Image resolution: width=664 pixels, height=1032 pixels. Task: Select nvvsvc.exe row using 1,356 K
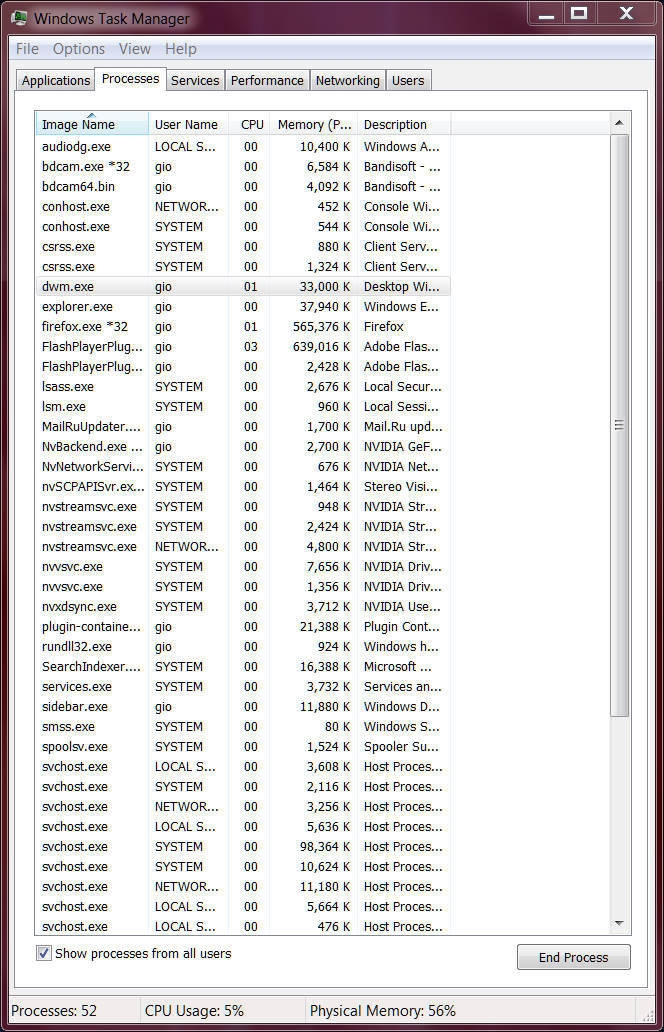[243, 586]
